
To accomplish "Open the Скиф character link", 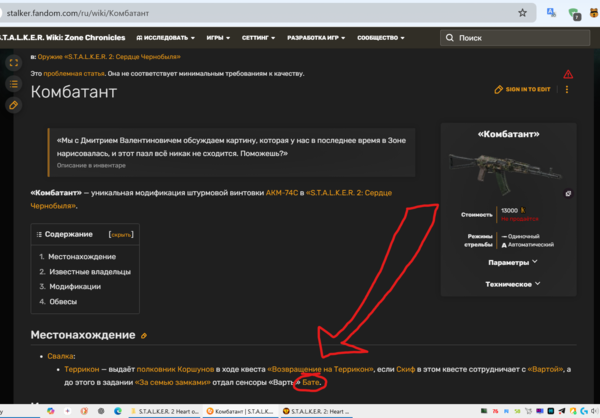I will (x=406, y=369).
